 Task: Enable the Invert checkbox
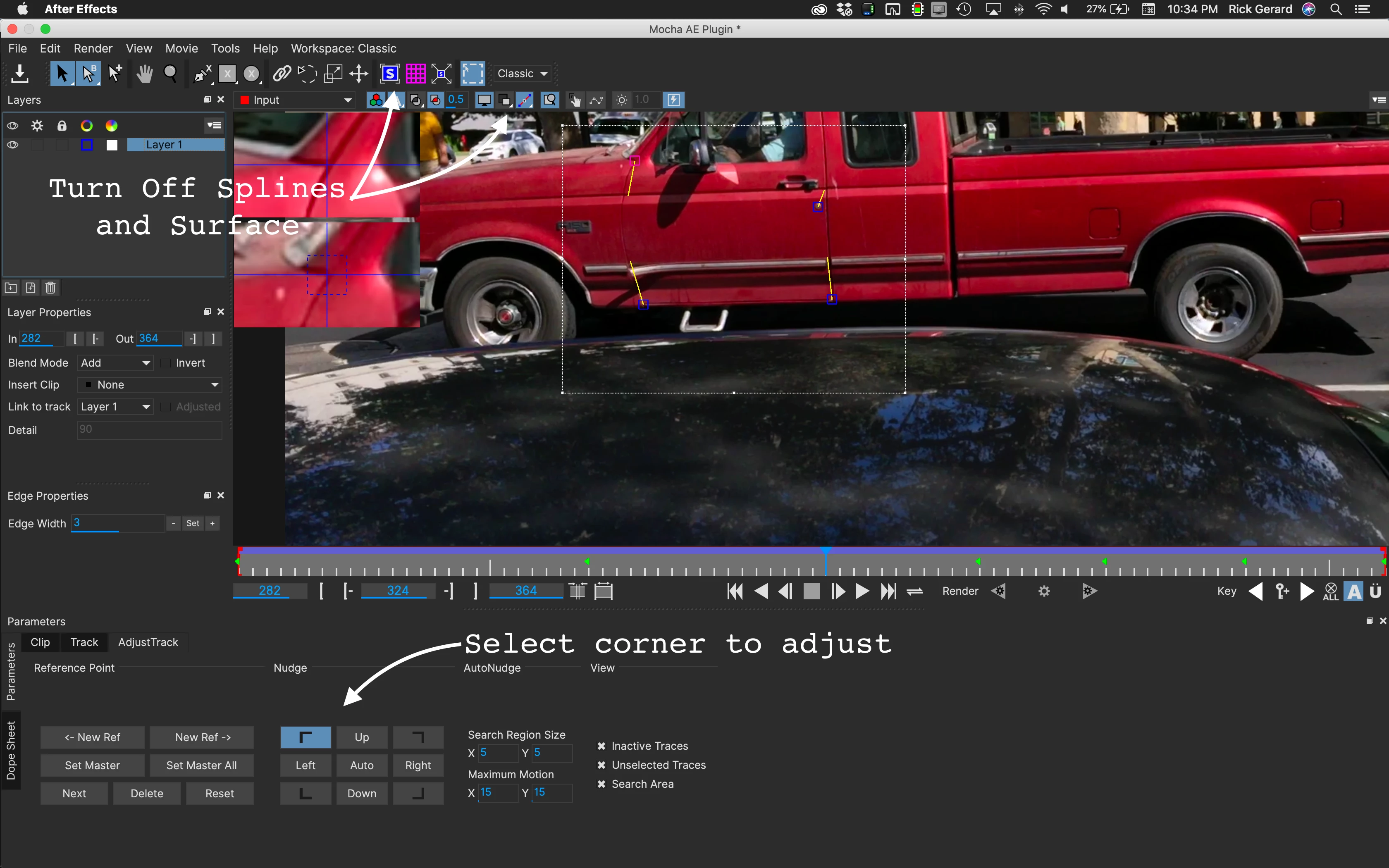pyautogui.click(x=166, y=363)
